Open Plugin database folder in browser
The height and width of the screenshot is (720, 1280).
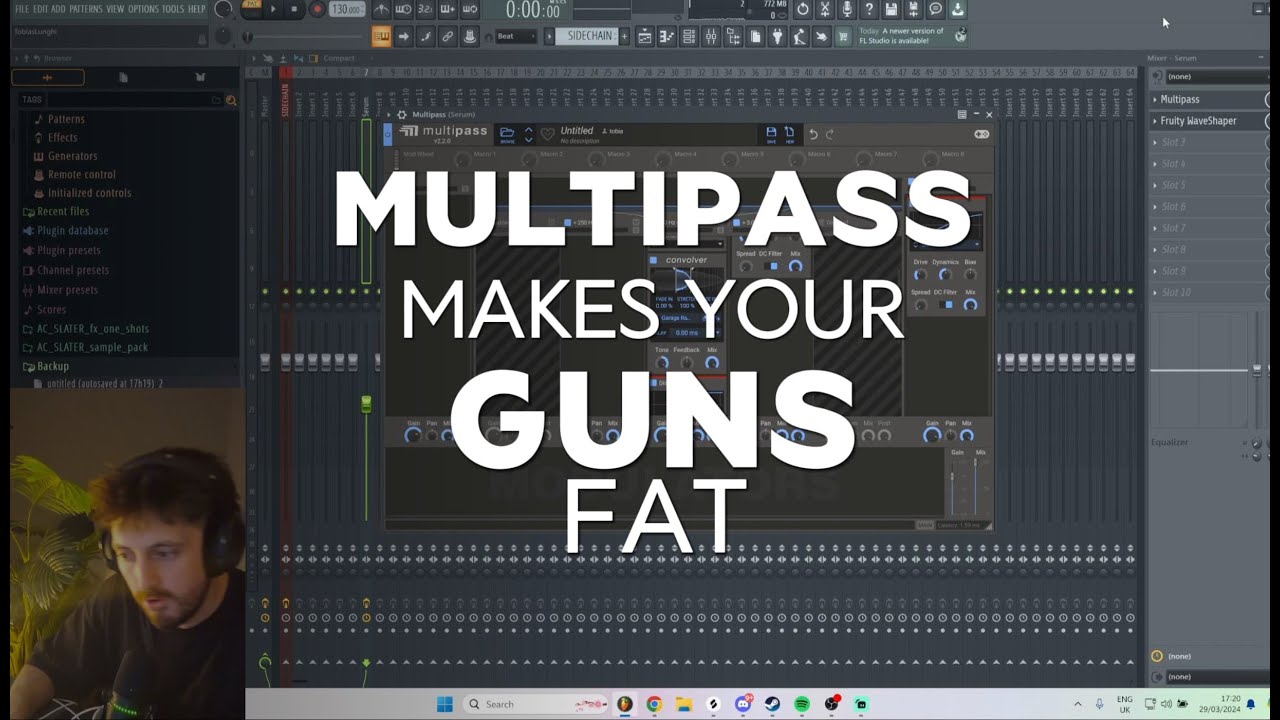tap(72, 230)
